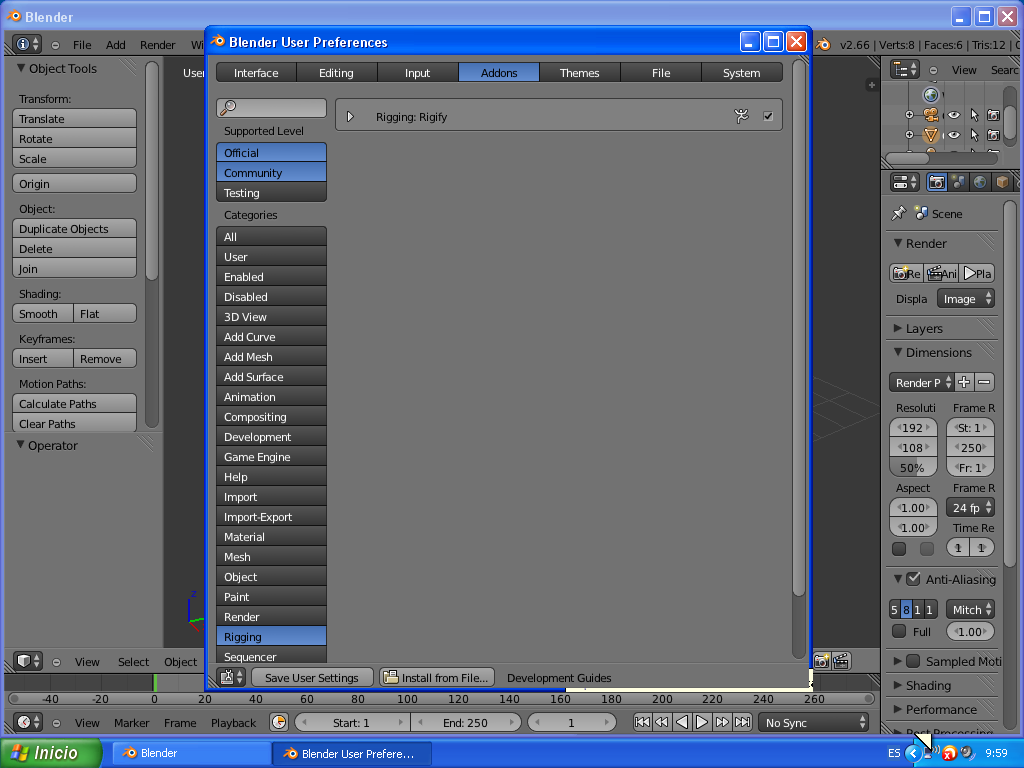Expand the Rigging: Rigify addon details
This screenshot has height=768, width=1024.
[x=350, y=116]
